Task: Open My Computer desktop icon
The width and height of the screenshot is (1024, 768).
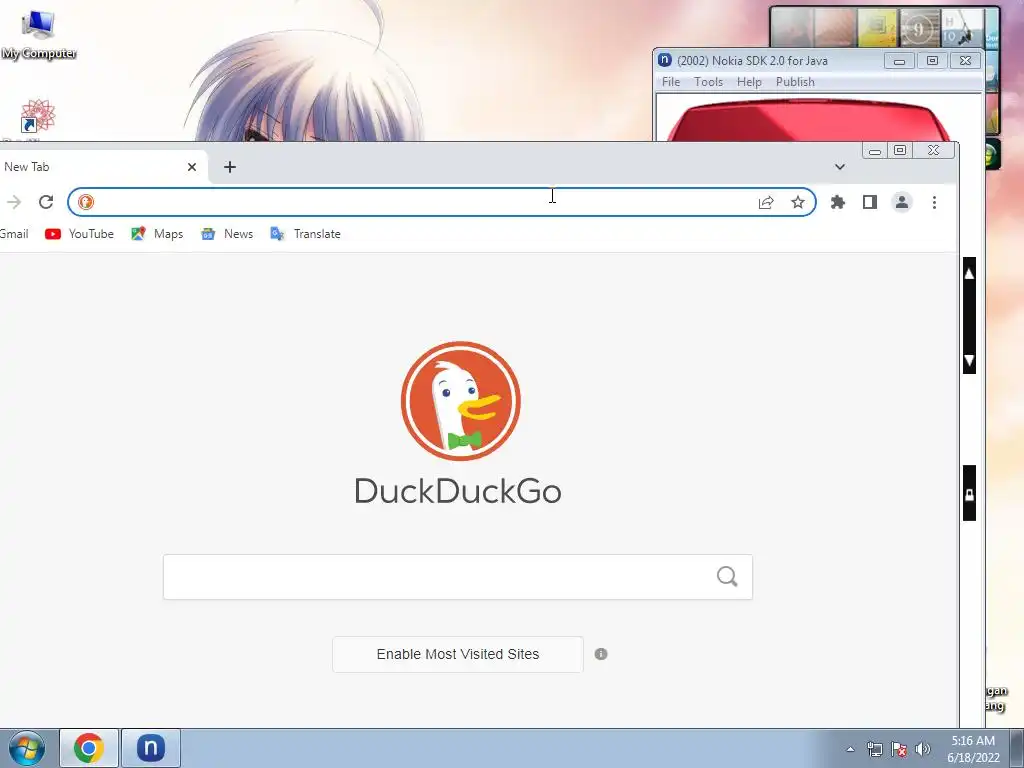Action: coord(39,36)
